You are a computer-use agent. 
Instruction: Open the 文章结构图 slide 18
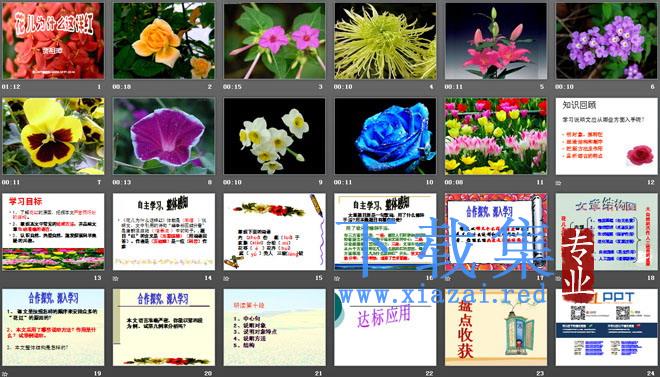pos(607,232)
